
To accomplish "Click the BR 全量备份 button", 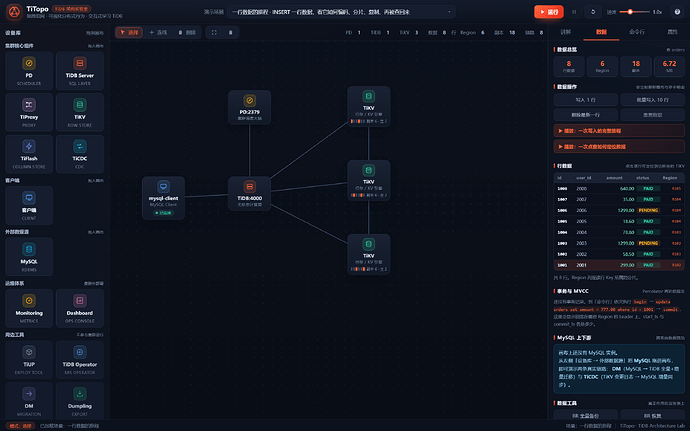I will coord(586,415).
